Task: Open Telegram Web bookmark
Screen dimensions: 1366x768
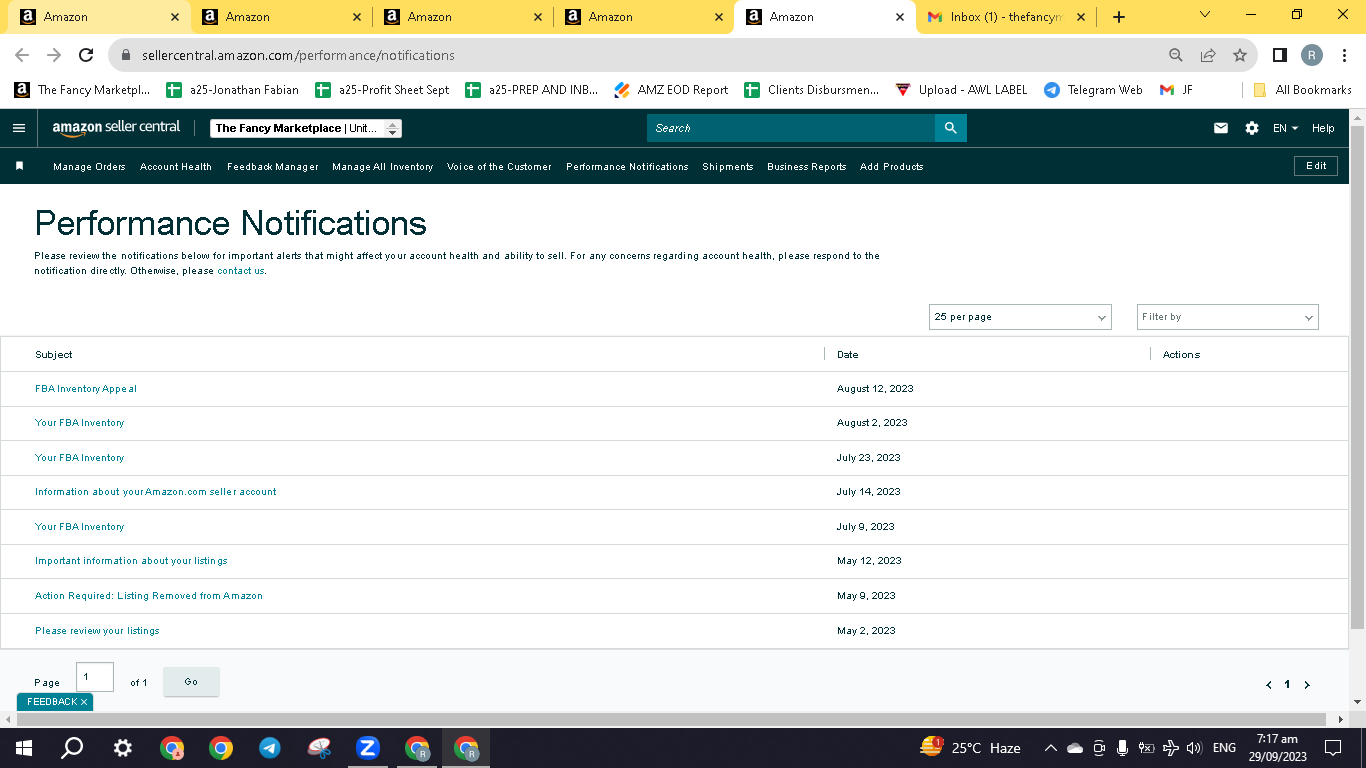Action: coord(1093,90)
